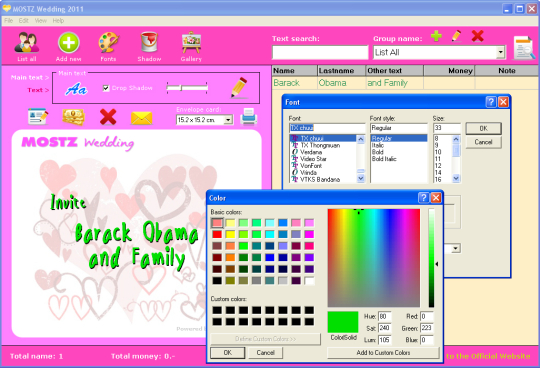The height and width of the screenshot is (368, 540).
Task: Delete group with red X icon
Action: (x=477, y=36)
